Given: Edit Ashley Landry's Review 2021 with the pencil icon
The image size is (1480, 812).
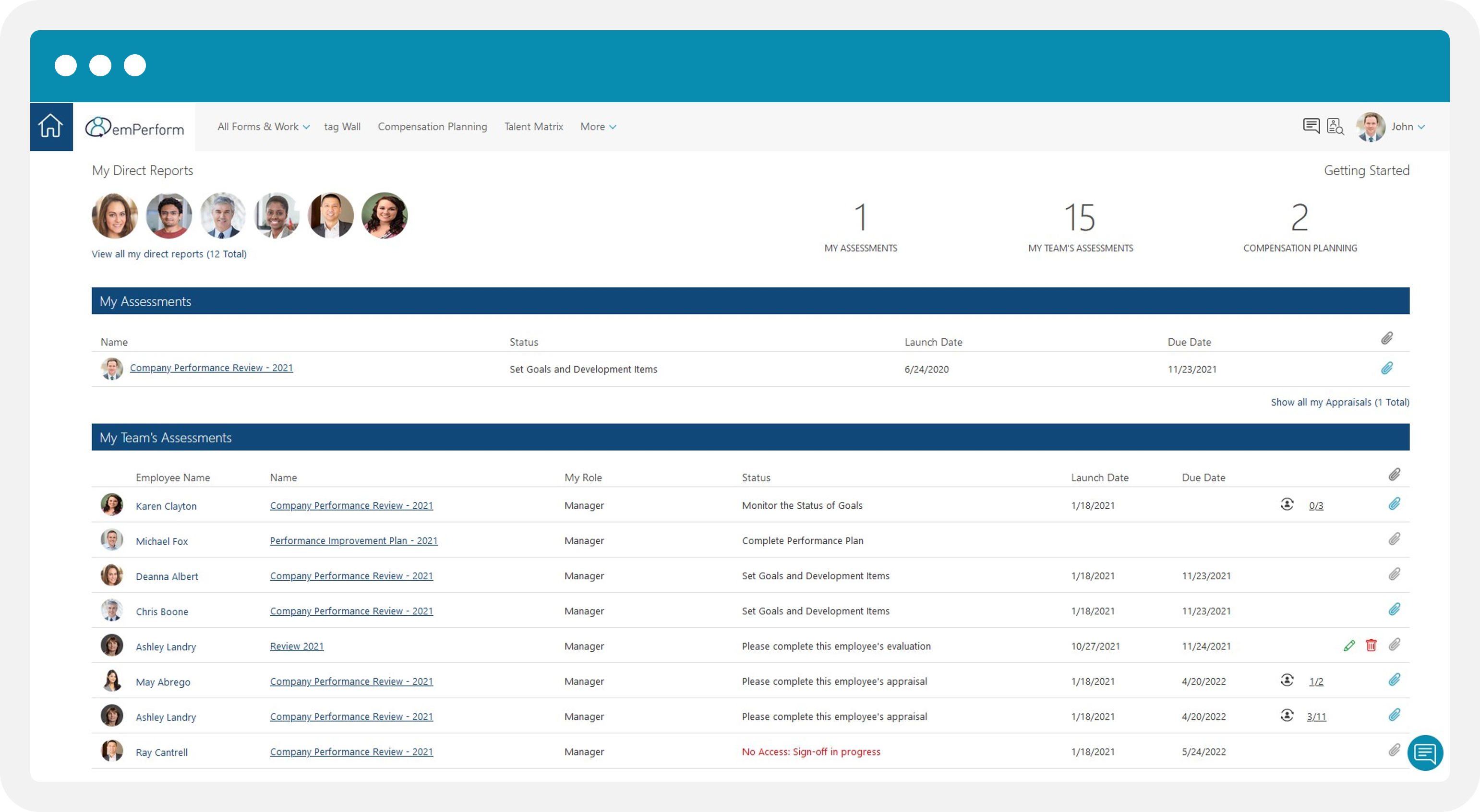Looking at the screenshot, I should [x=1349, y=645].
